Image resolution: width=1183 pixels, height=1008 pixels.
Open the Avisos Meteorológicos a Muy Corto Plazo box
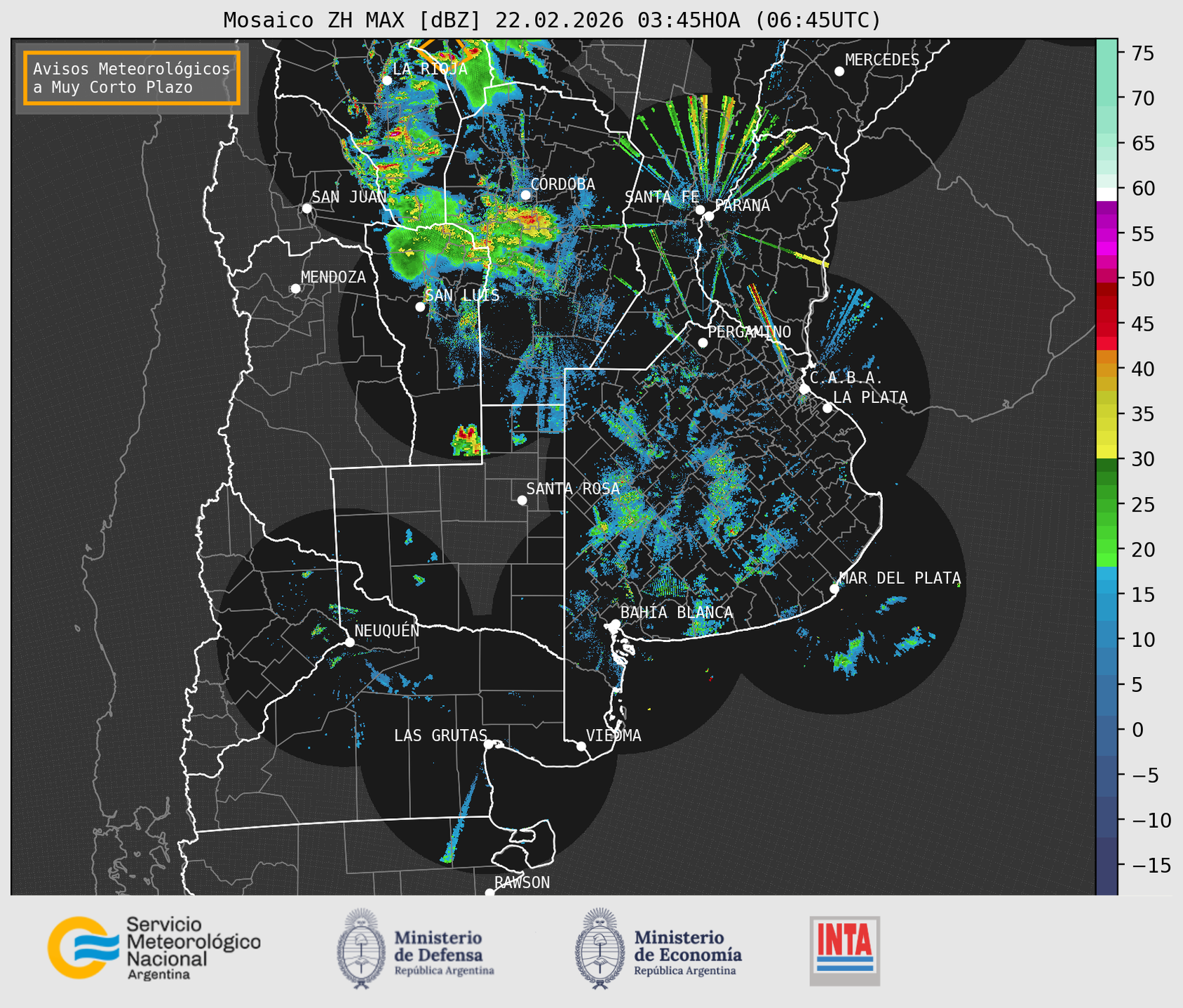(132, 78)
